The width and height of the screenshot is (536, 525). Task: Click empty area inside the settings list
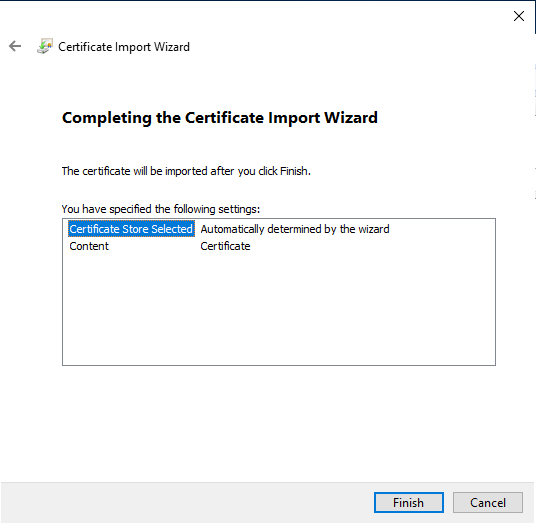point(279,308)
